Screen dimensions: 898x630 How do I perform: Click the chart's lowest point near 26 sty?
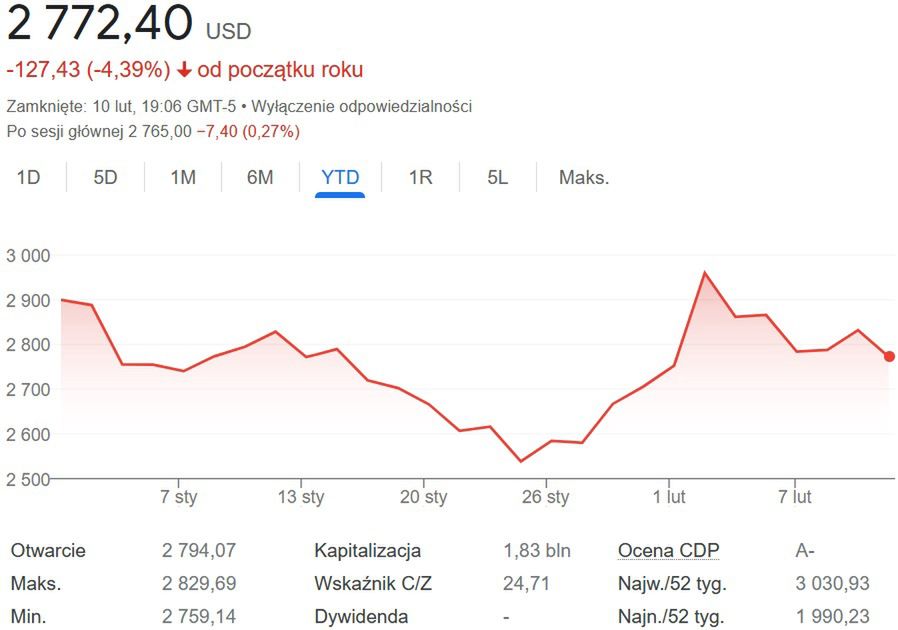[x=520, y=461]
